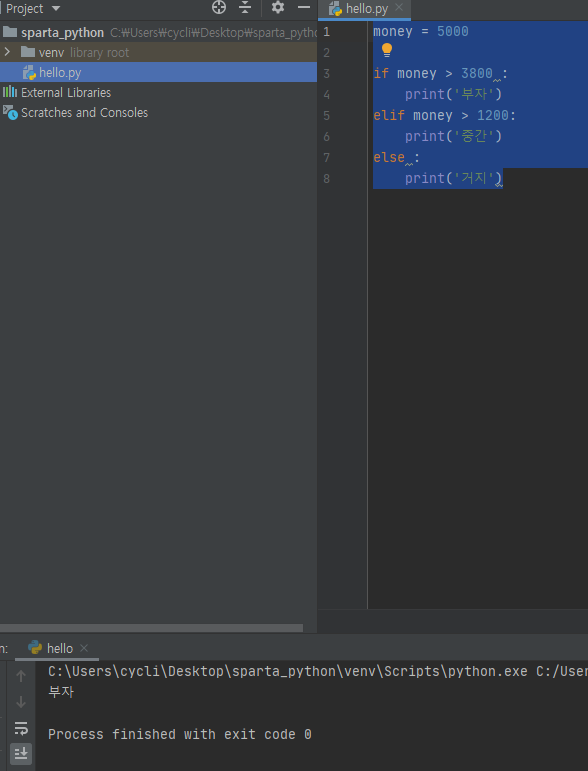Click the yellow lightbulb intention icon

pos(386,50)
